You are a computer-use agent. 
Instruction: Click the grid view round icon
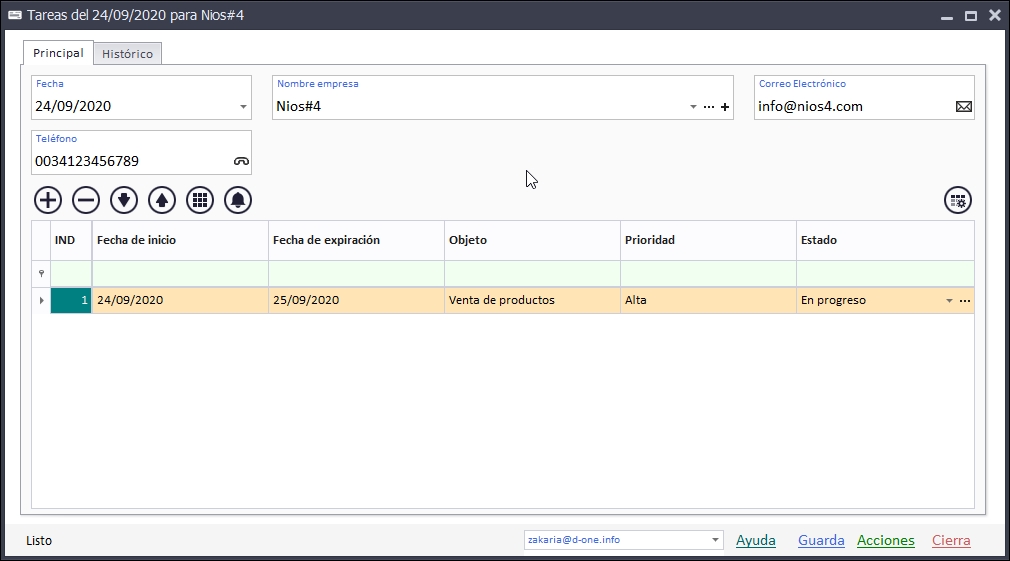(x=200, y=200)
